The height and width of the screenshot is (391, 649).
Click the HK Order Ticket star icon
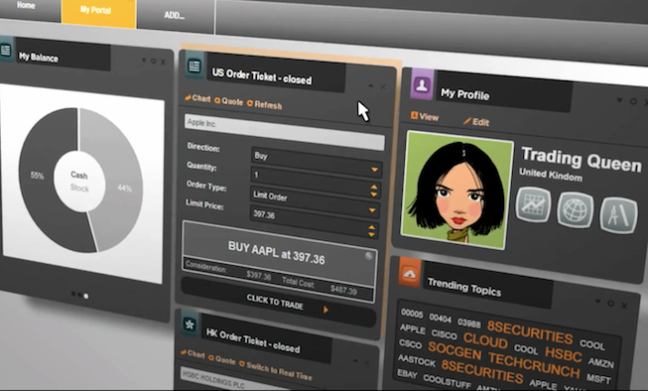tap(190, 324)
